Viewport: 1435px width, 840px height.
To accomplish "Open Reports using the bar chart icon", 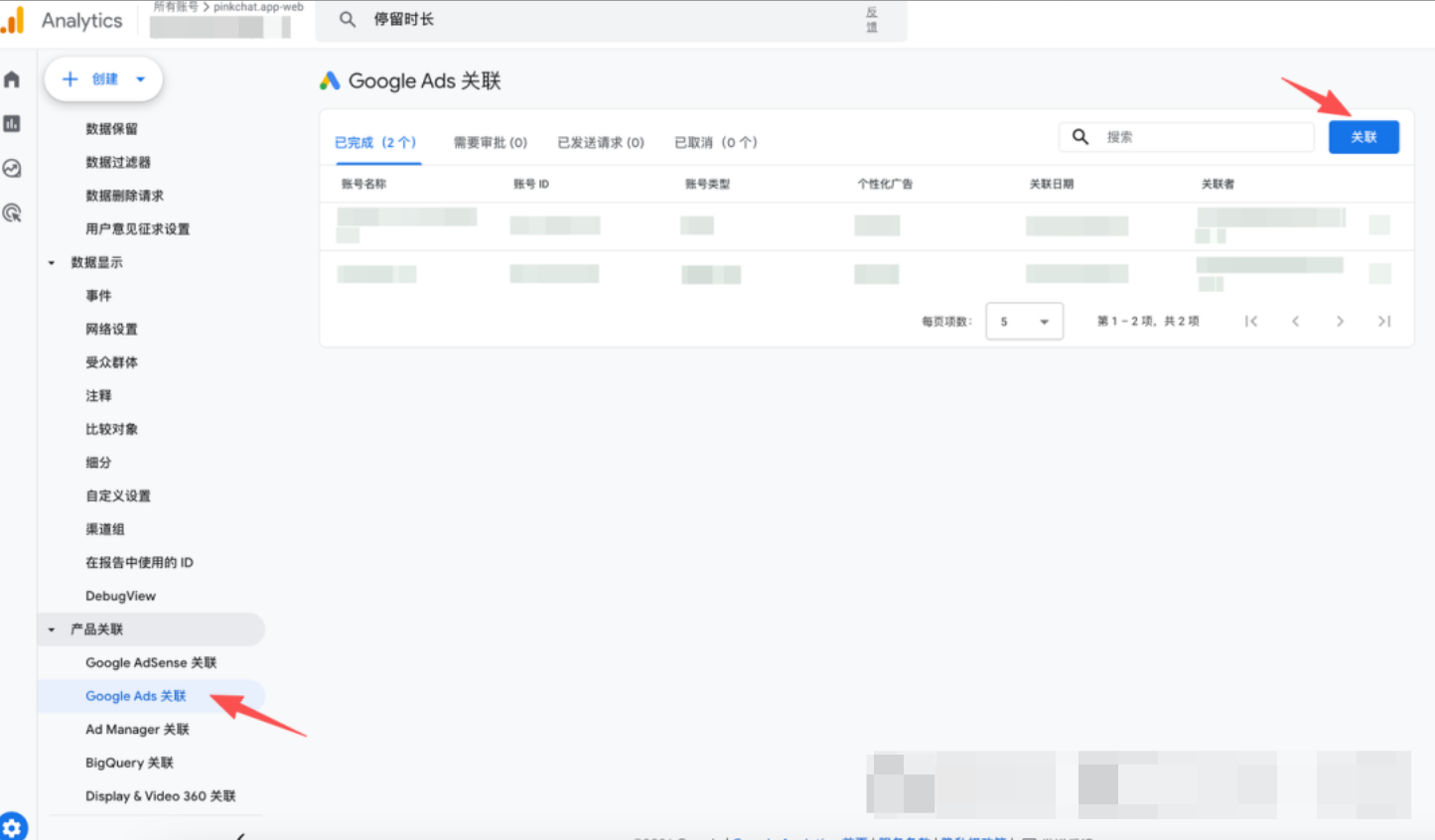I will click(x=12, y=124).
